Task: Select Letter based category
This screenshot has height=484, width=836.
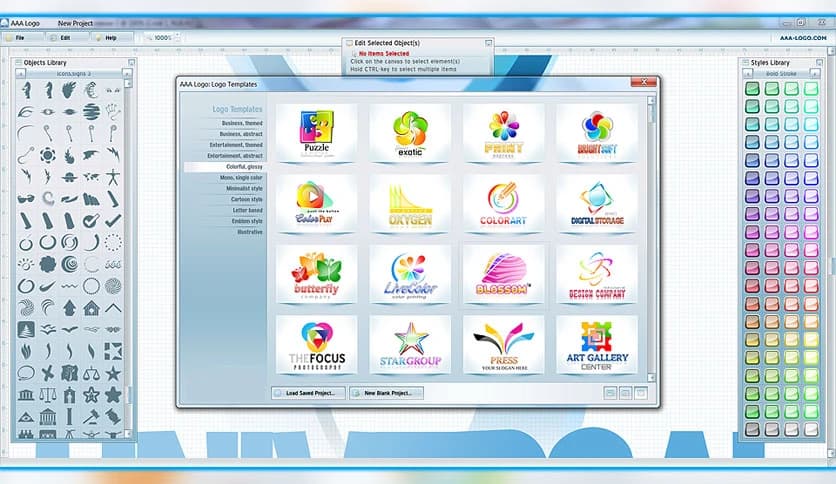Action: [x=247, y=211]
